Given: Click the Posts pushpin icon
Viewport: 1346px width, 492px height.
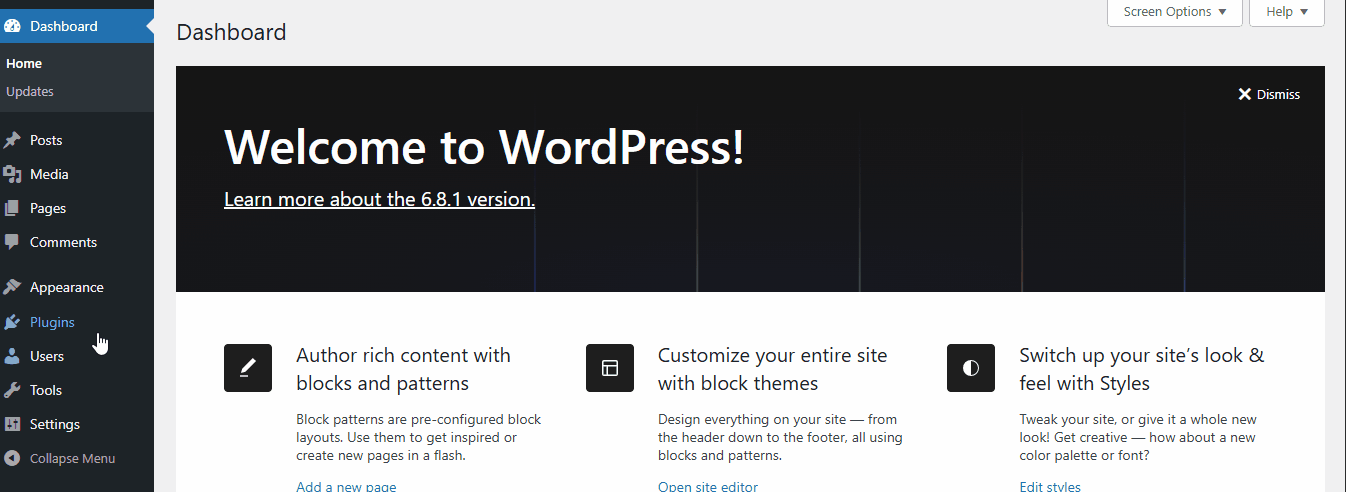Looking at the screenshot, I should 12,140.
